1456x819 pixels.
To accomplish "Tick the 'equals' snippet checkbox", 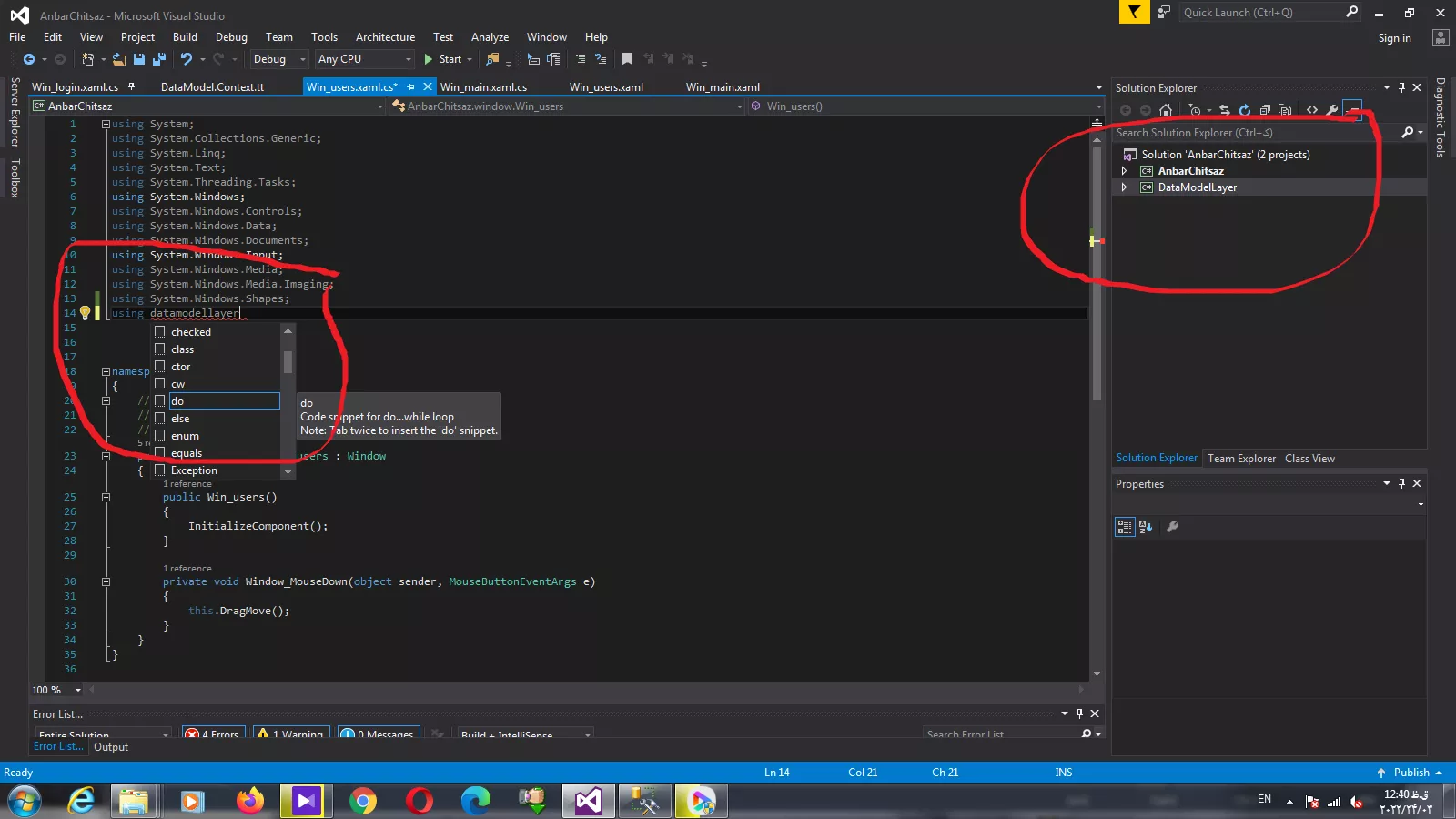I will [x=160, y=453].
